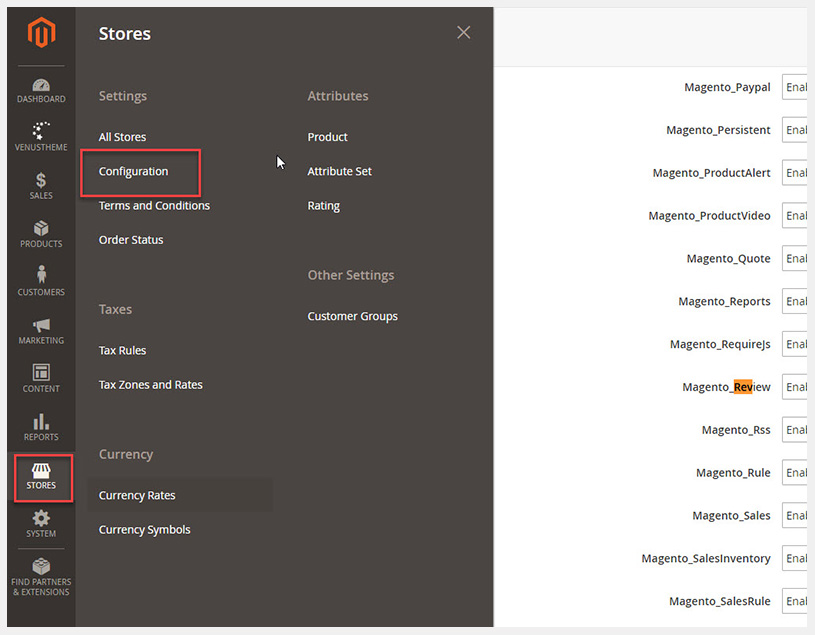Open the Magento_Paypal enable dropdown
Viewport: 815px width, 635px height.
point(795,87)
